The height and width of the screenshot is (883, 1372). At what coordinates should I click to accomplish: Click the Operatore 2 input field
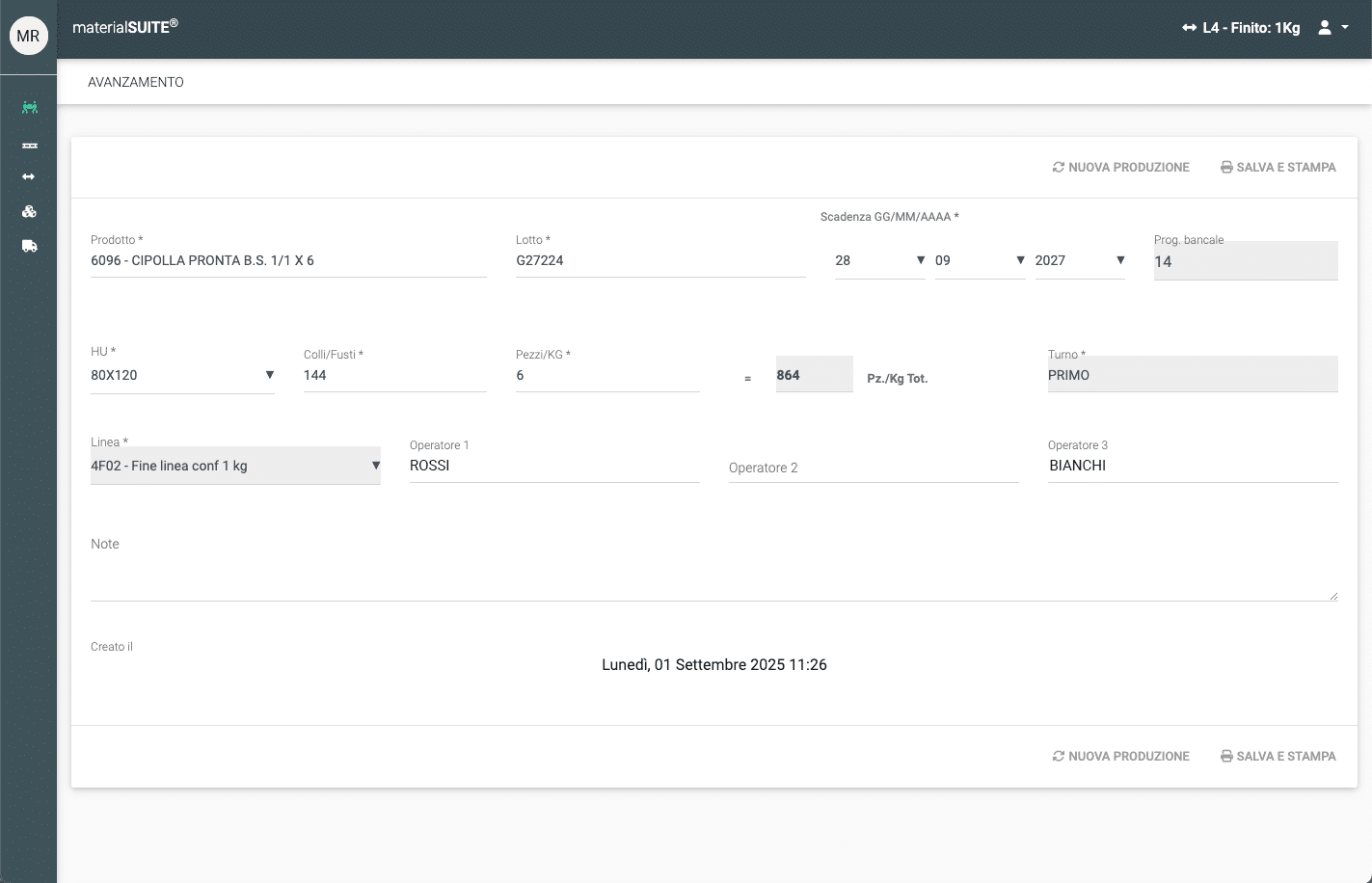[x=873, y=468]
